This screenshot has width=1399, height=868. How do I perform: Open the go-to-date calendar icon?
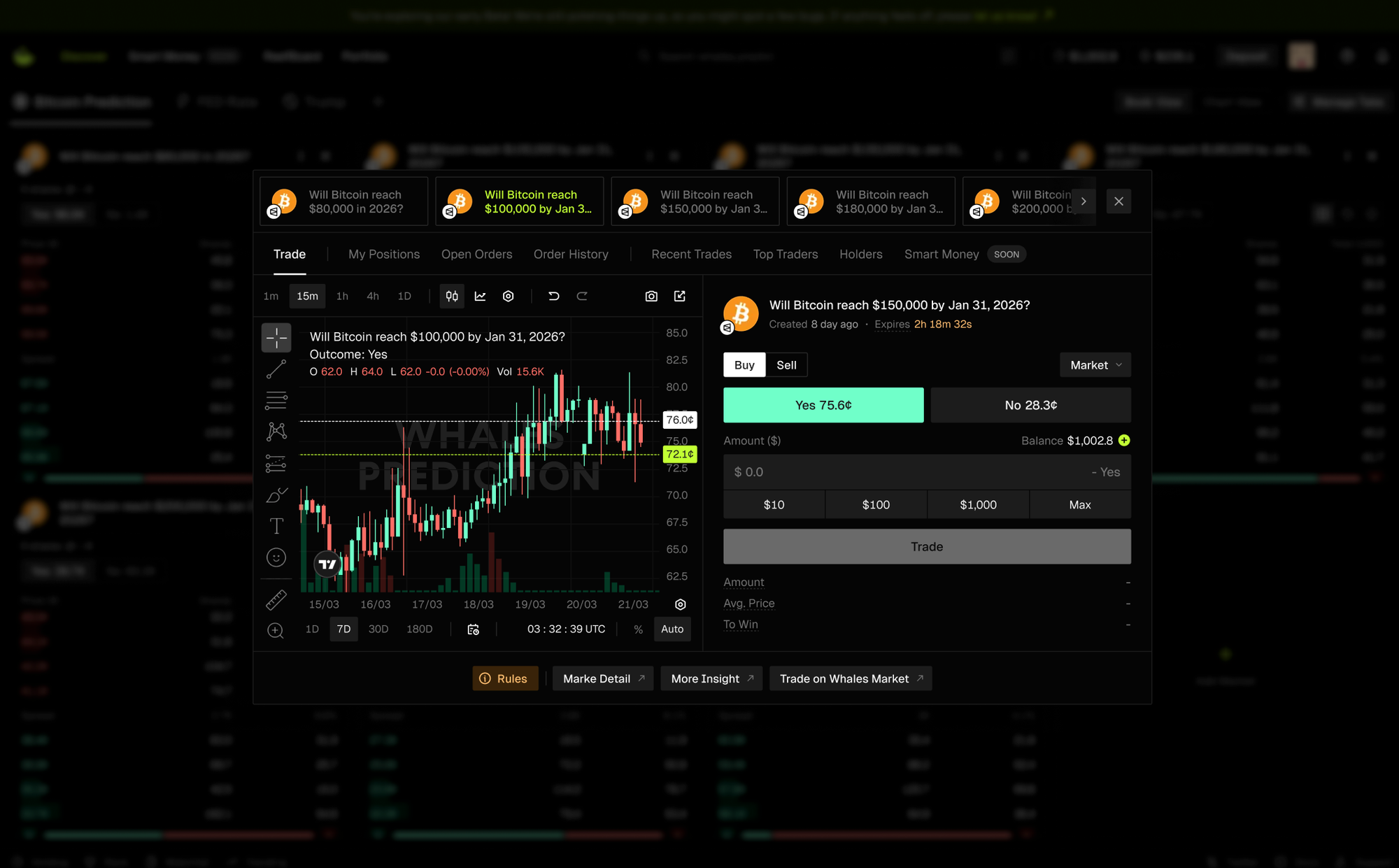(x=473, y=629)
